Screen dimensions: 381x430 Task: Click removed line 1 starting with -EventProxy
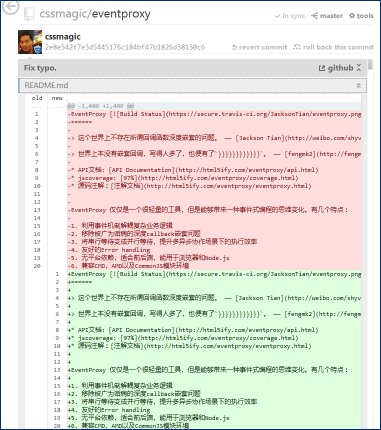[214, 114]
